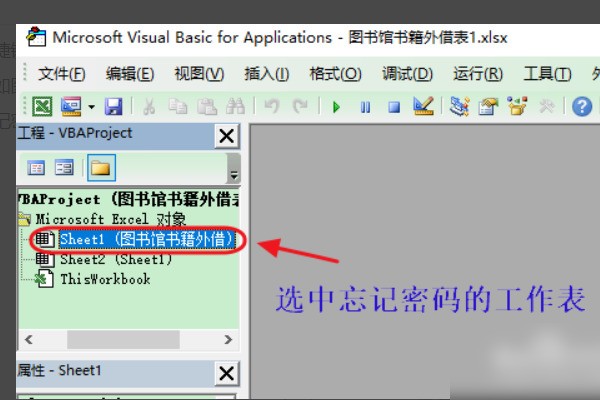Toggle Design Mode icon
This screenshot has width=600, height=400.
[x=423, y=106]
